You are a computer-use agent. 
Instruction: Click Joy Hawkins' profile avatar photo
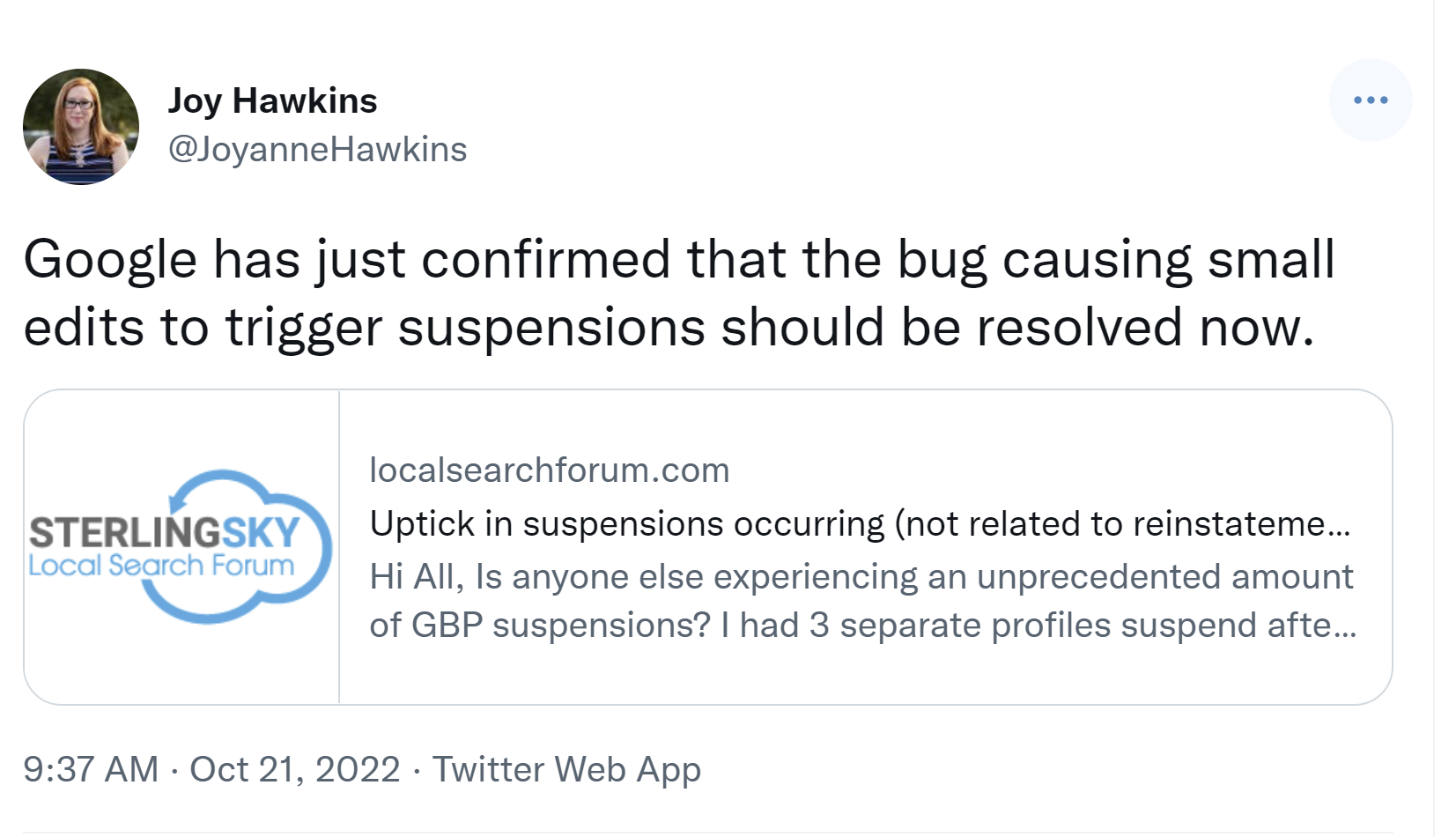coord(81,127)
